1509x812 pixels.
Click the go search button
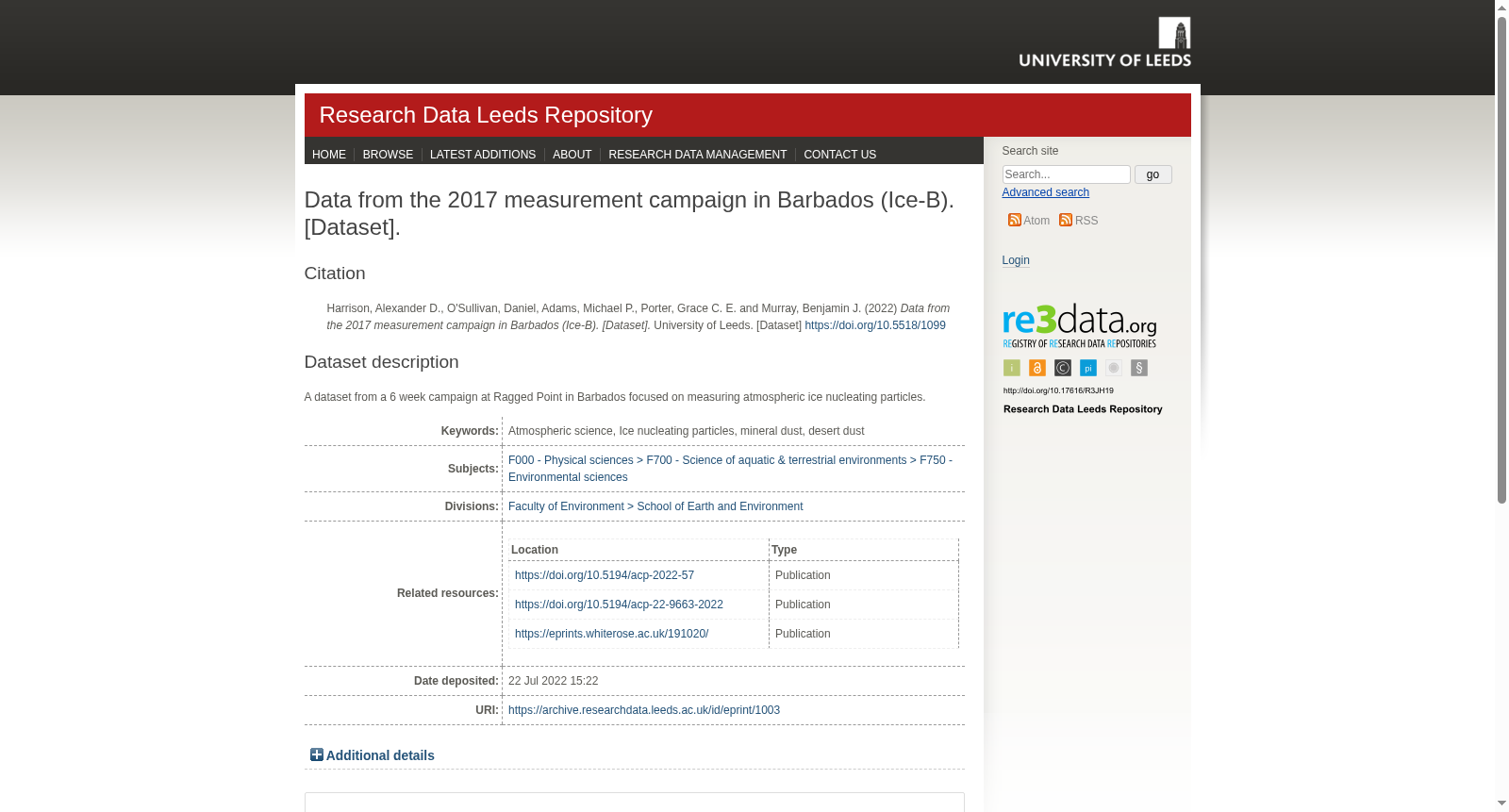tap(1152, 174)
